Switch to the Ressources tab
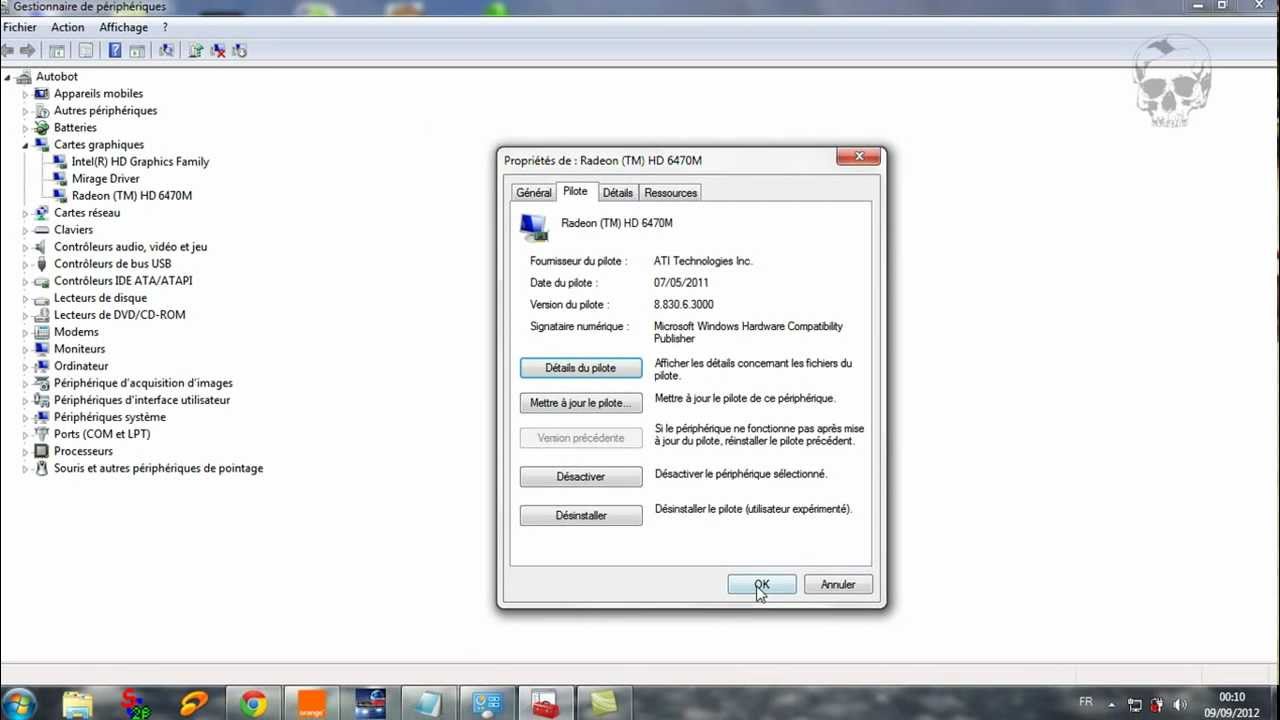1280x720 pixels. 670,193
